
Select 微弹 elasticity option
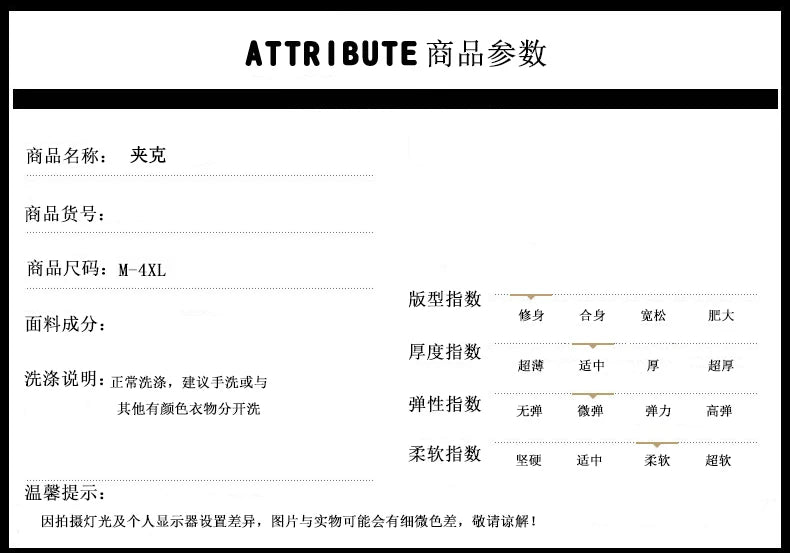point(590,411)
